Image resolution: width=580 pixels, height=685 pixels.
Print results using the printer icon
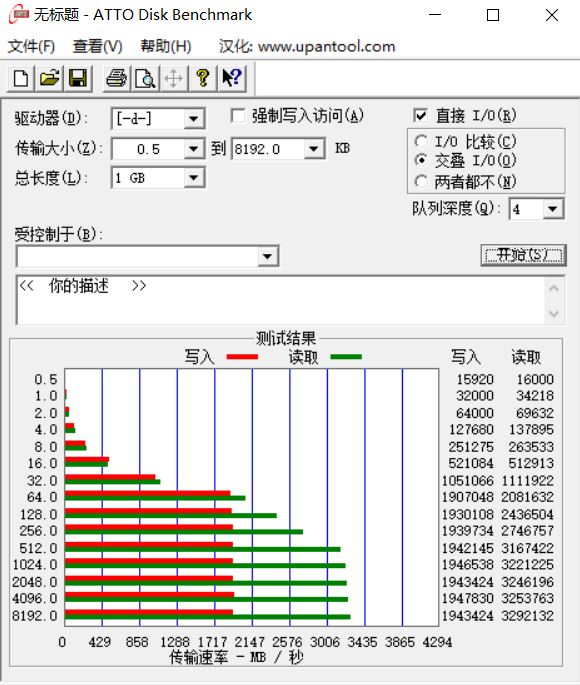[x=116, y=79]
